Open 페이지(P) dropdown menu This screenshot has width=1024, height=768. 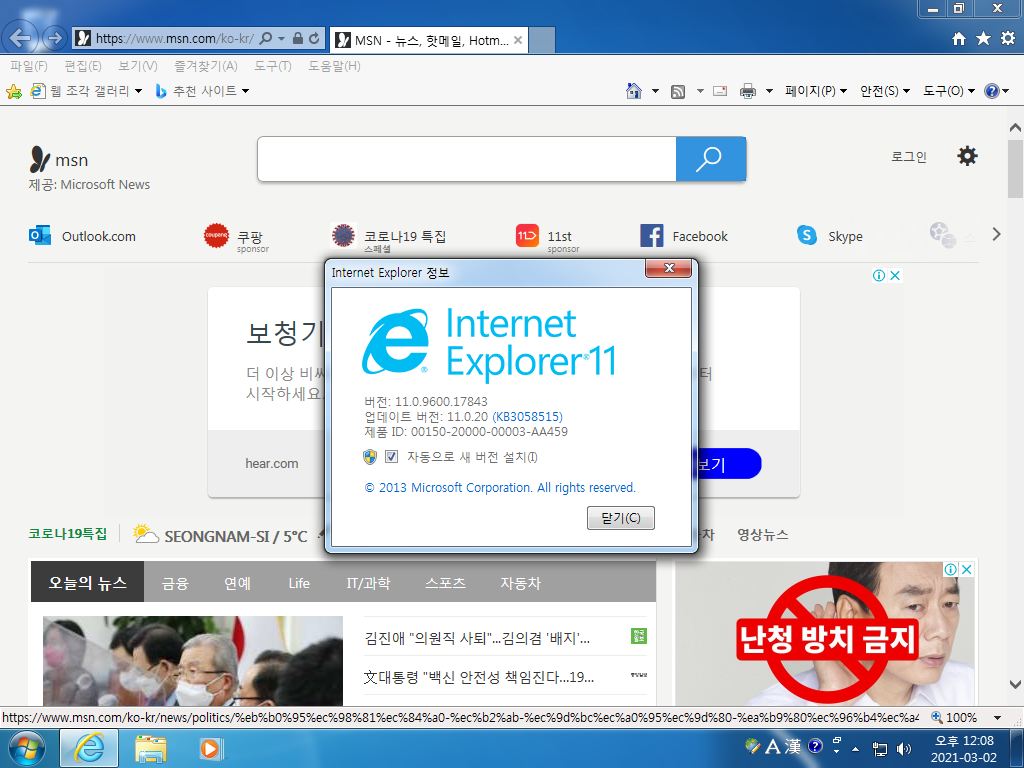tap(815, 91)
